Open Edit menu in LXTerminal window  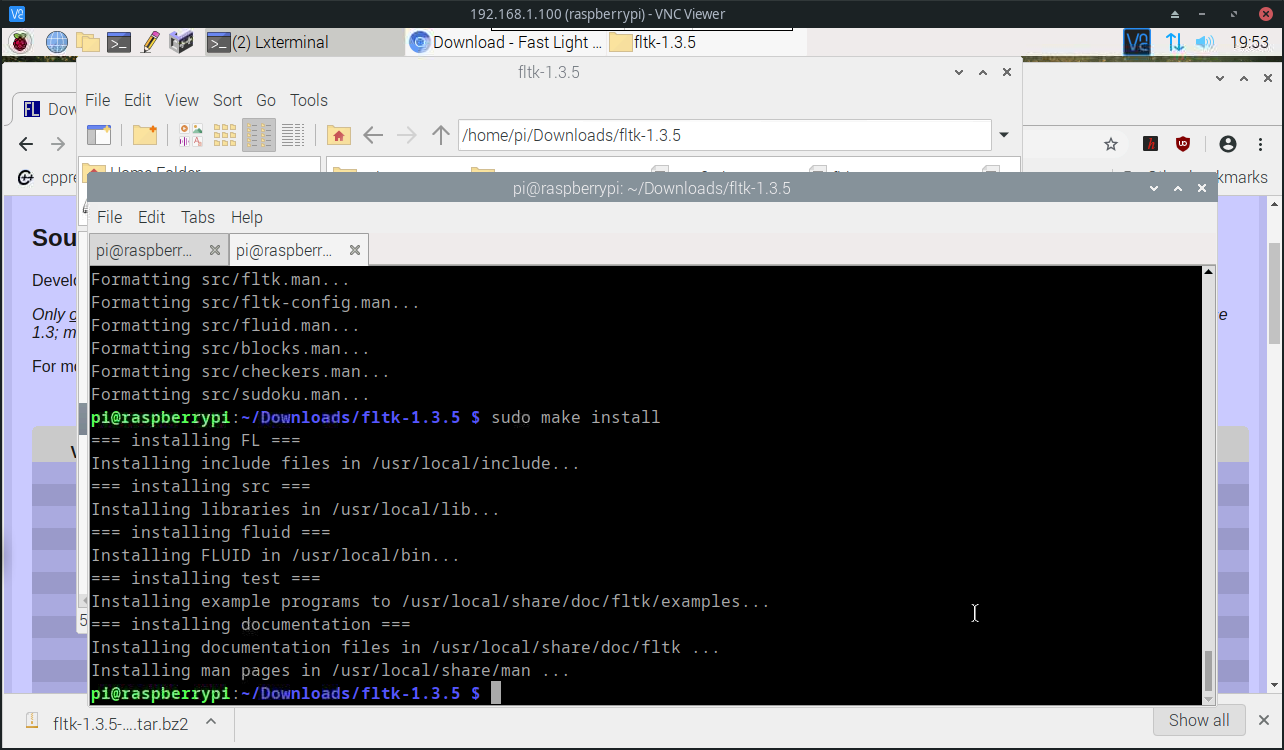point(151,217)
